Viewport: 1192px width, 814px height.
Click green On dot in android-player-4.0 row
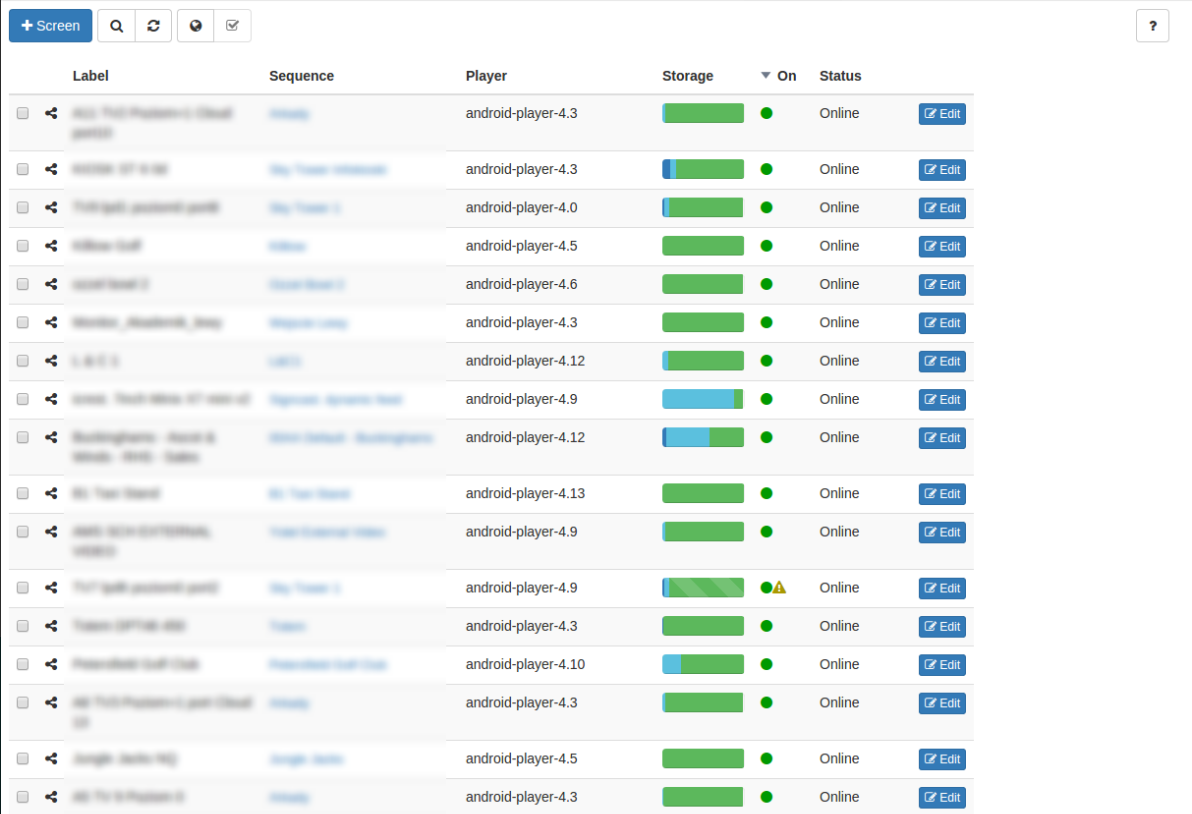766,207
